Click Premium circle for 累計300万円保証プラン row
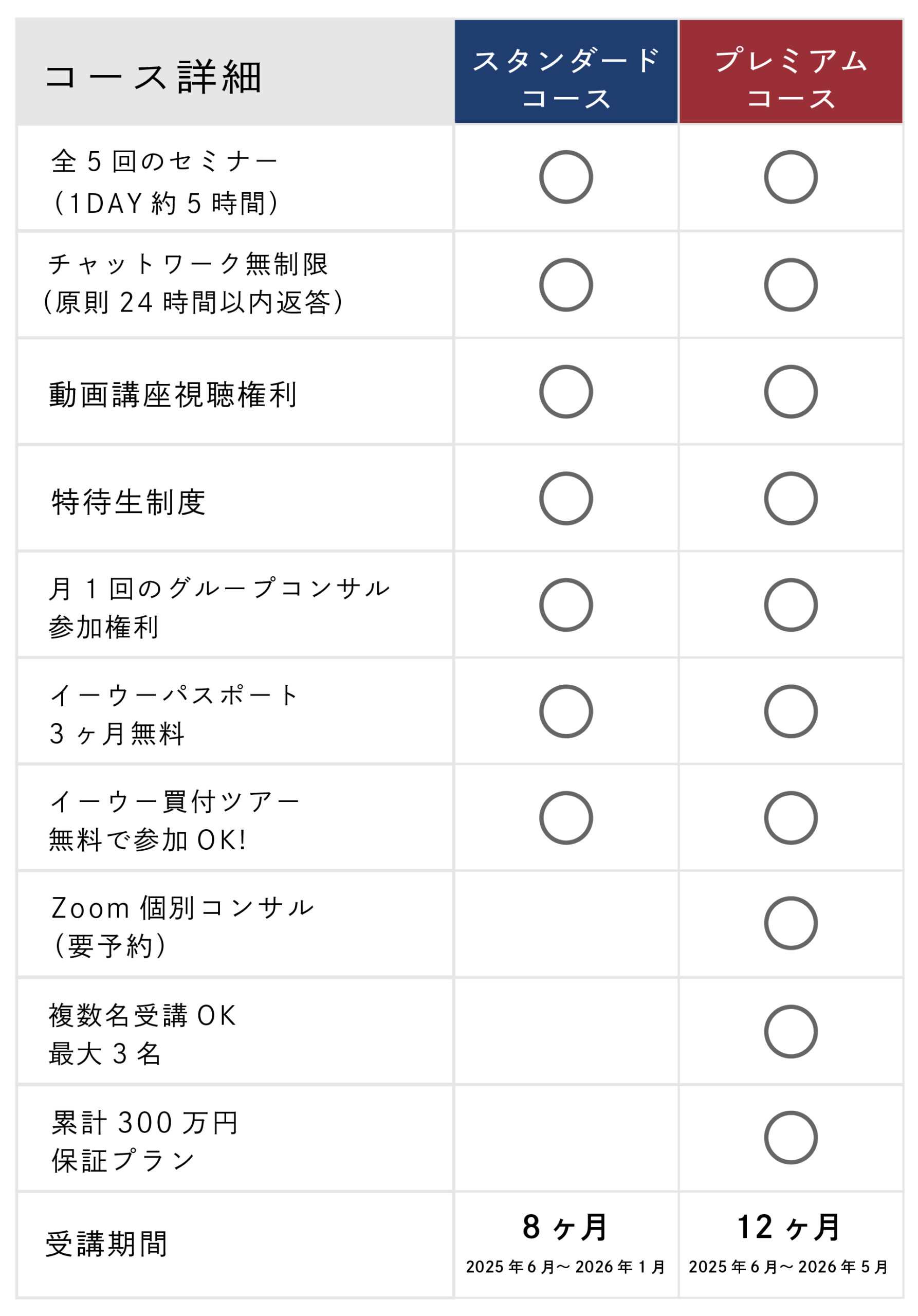 791,1138
